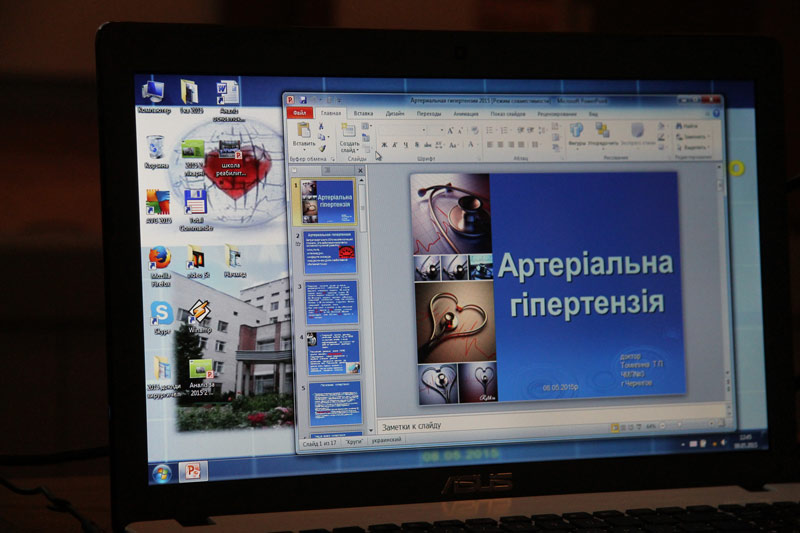Toggle bold (Ж) text formatting
800x533 pixels.
383,145
